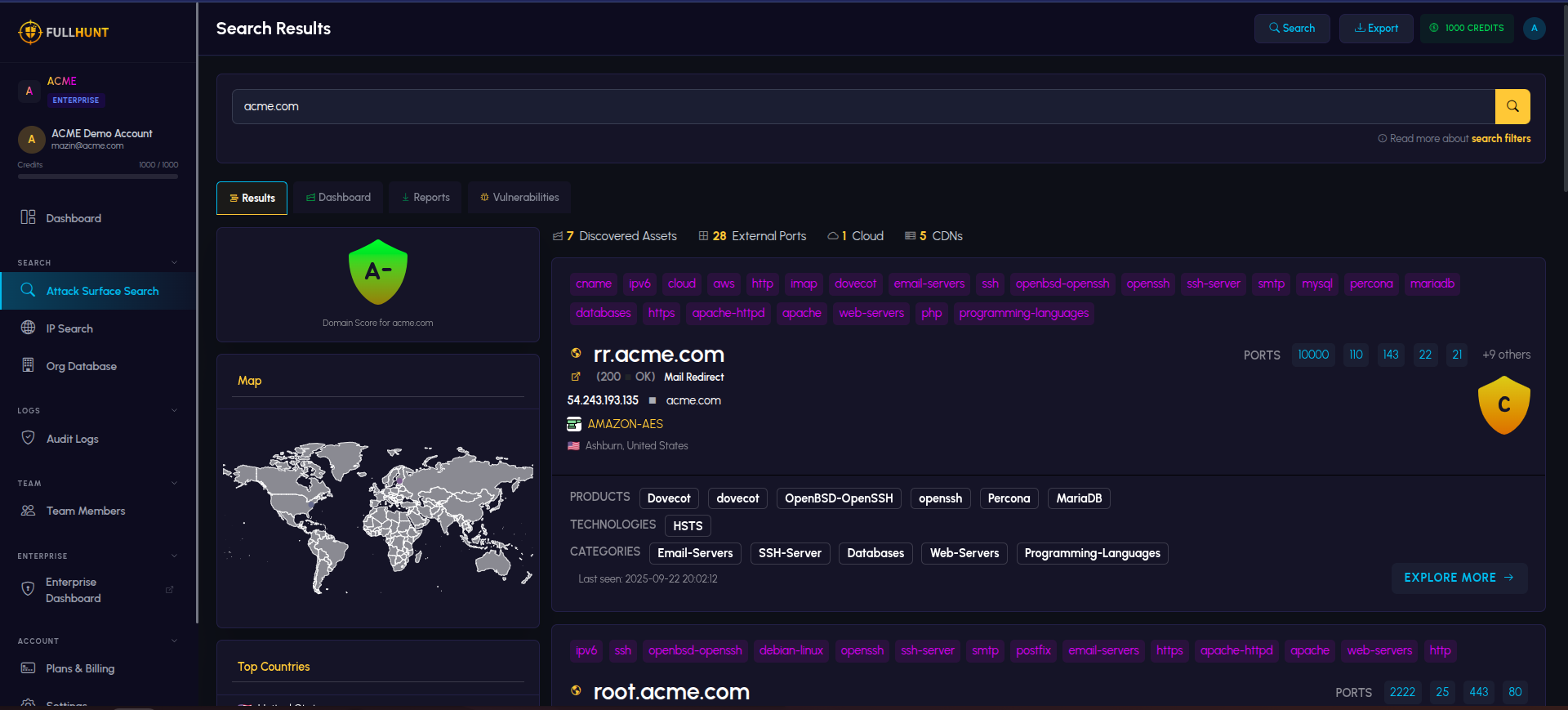Click the yellow search magnifier button
Screen dimensions: 1568x710
[x=1512, y=106]
